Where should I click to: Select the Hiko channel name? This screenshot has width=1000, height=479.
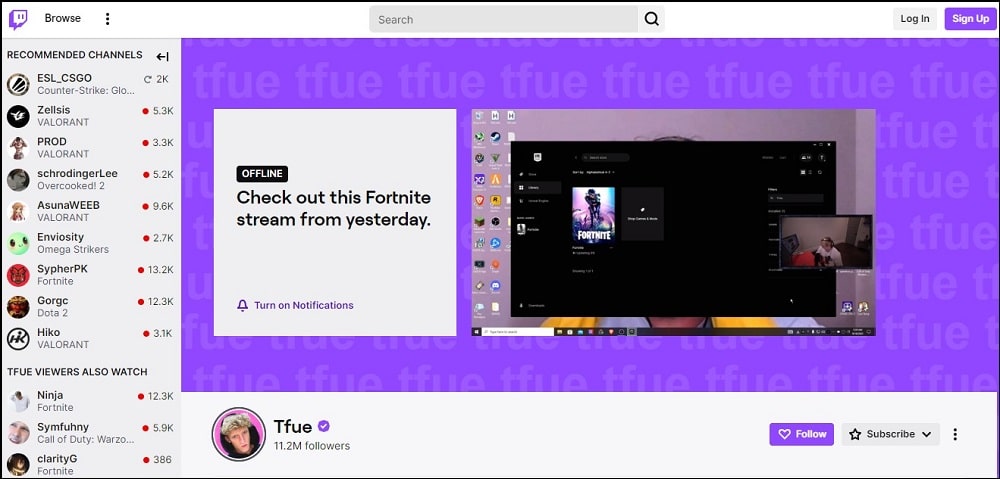(x=48, y=332)
